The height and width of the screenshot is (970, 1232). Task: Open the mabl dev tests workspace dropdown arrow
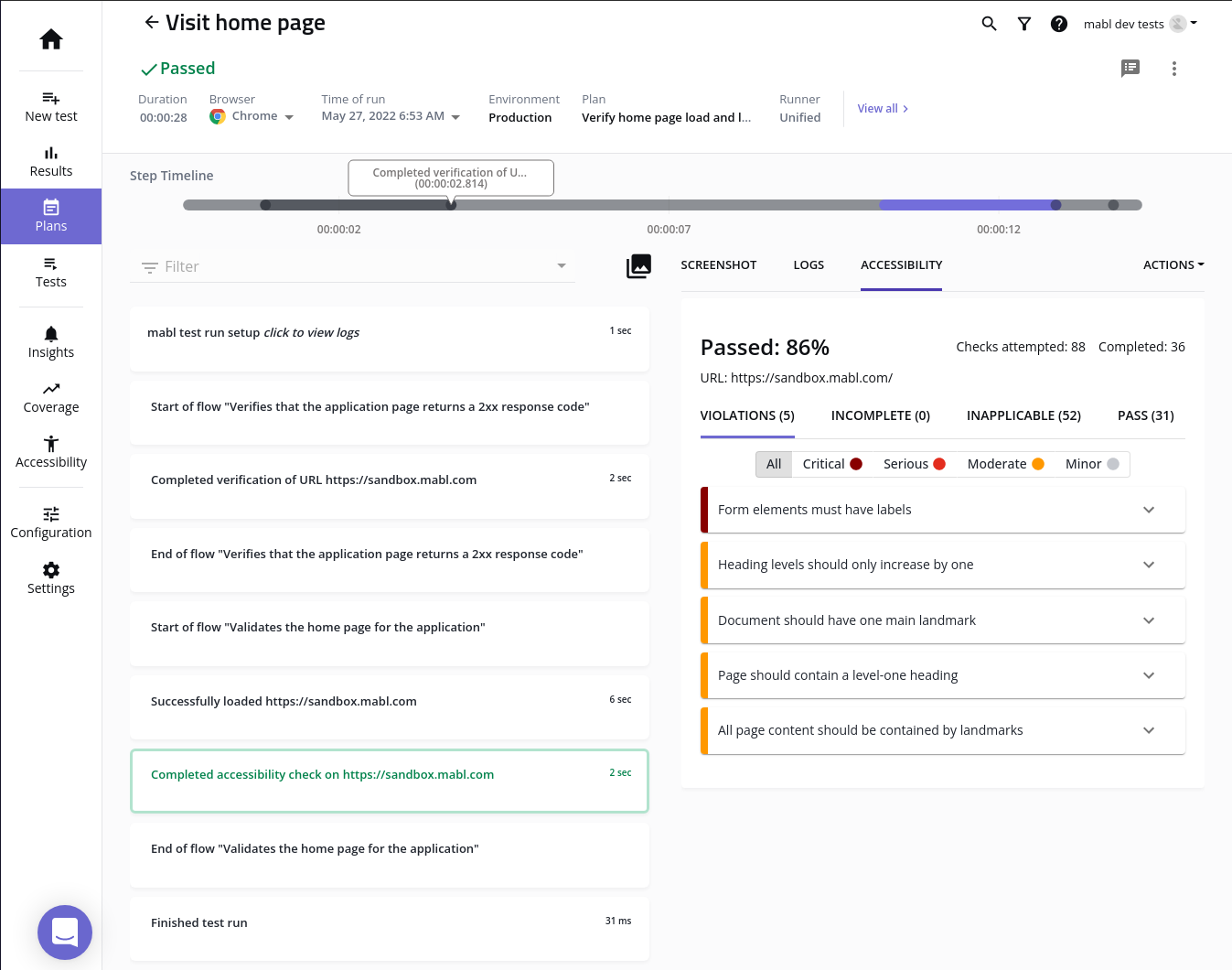(x=1194, y=24)
